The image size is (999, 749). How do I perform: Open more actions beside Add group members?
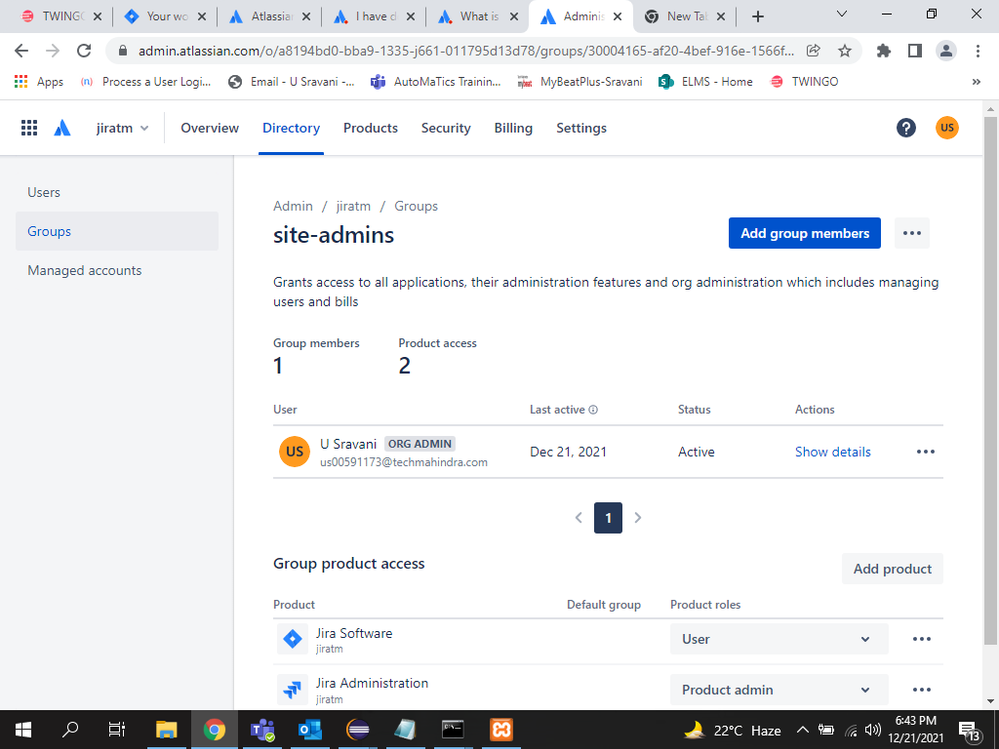[912, 233]
